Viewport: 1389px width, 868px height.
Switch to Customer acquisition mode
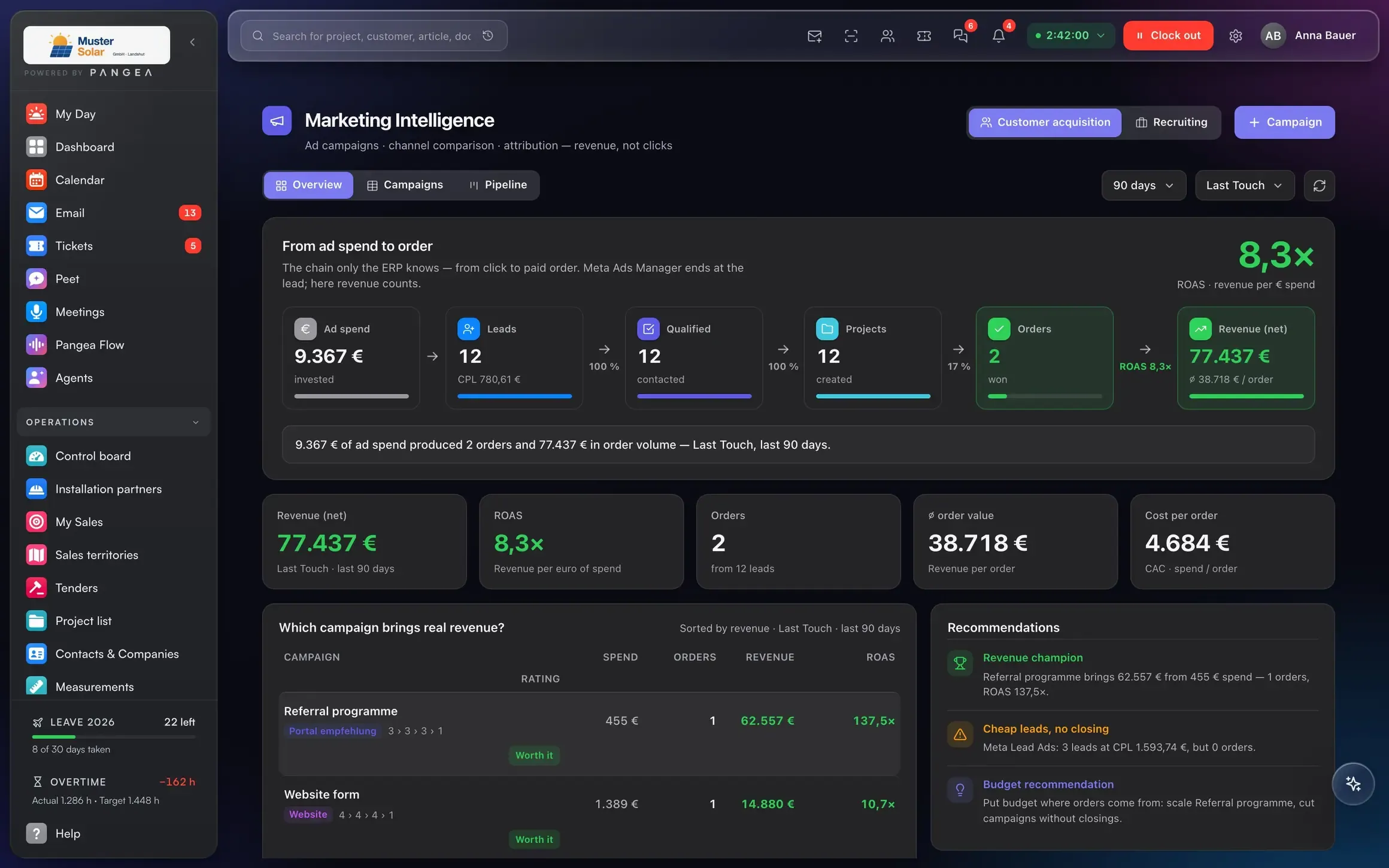point(1045,122)
